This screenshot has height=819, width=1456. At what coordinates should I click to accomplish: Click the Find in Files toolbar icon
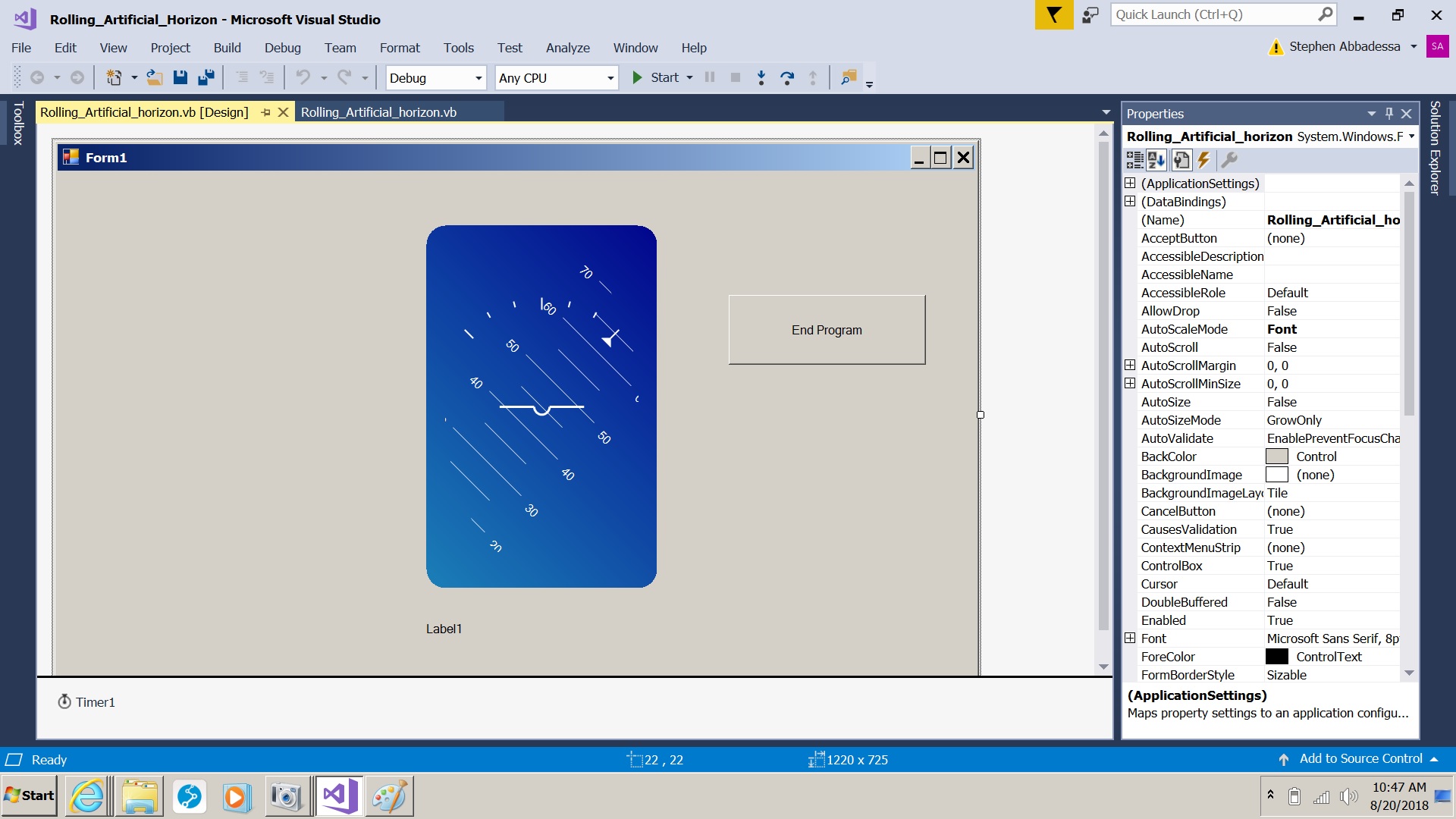849,77
